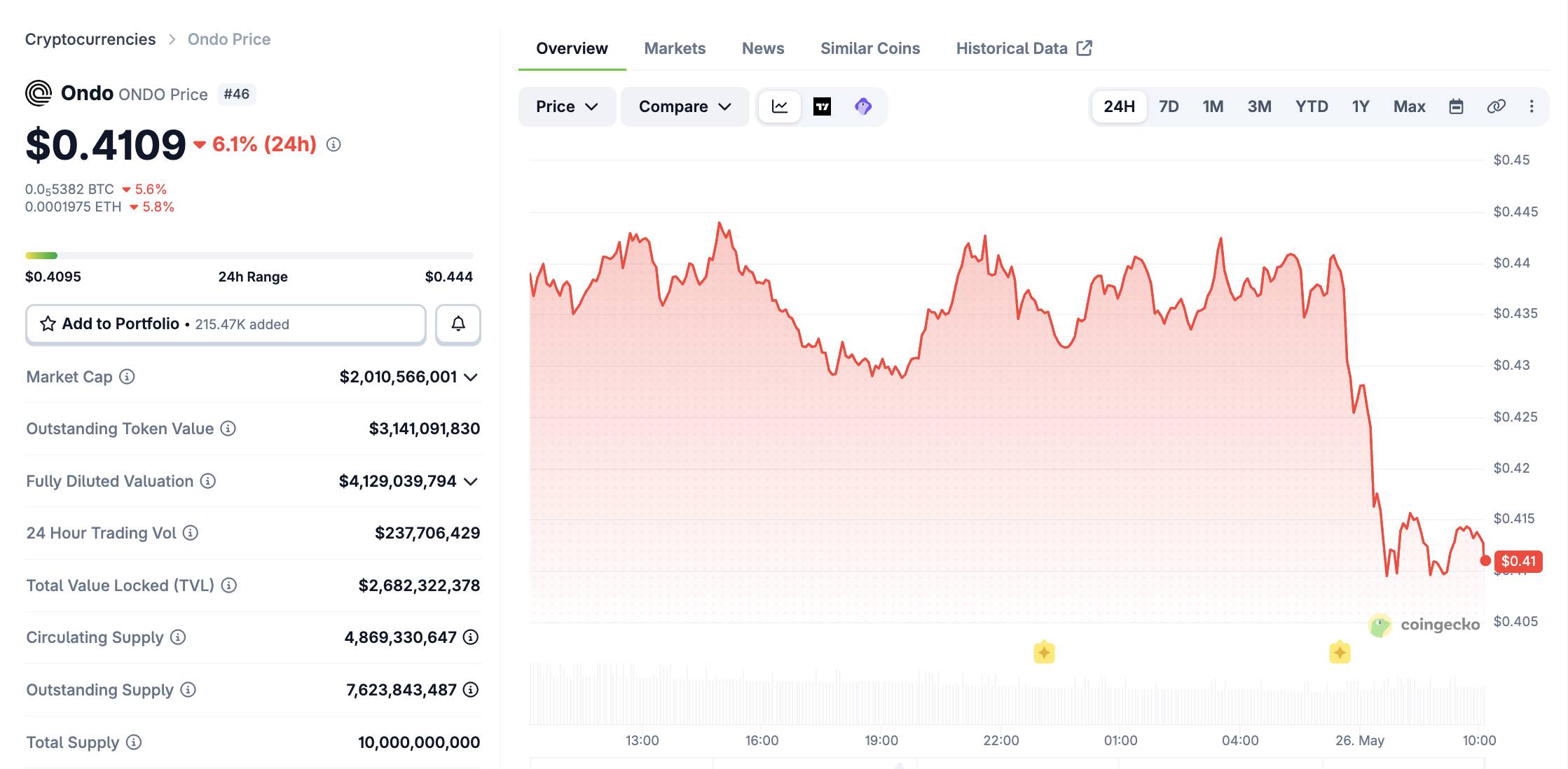Open Fully Diluted Valuation info icon
Viewport: 1568px width, 769px height.
click(x=208, y=481)
